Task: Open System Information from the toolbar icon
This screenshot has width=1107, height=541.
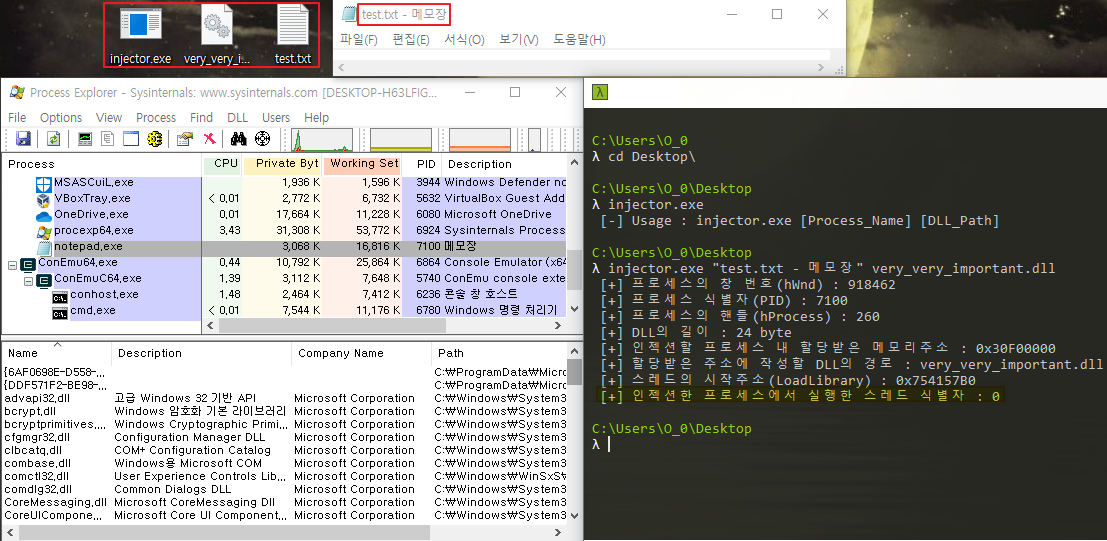Action: [x=85, y=138]
